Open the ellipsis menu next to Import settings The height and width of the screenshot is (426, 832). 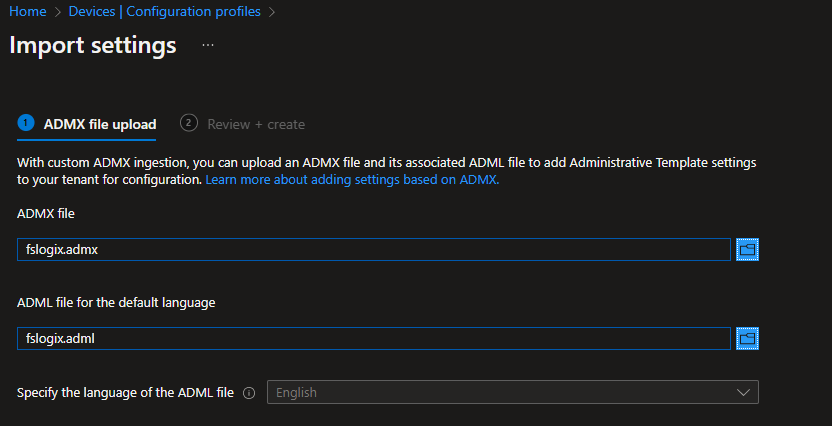coord(208,46)
